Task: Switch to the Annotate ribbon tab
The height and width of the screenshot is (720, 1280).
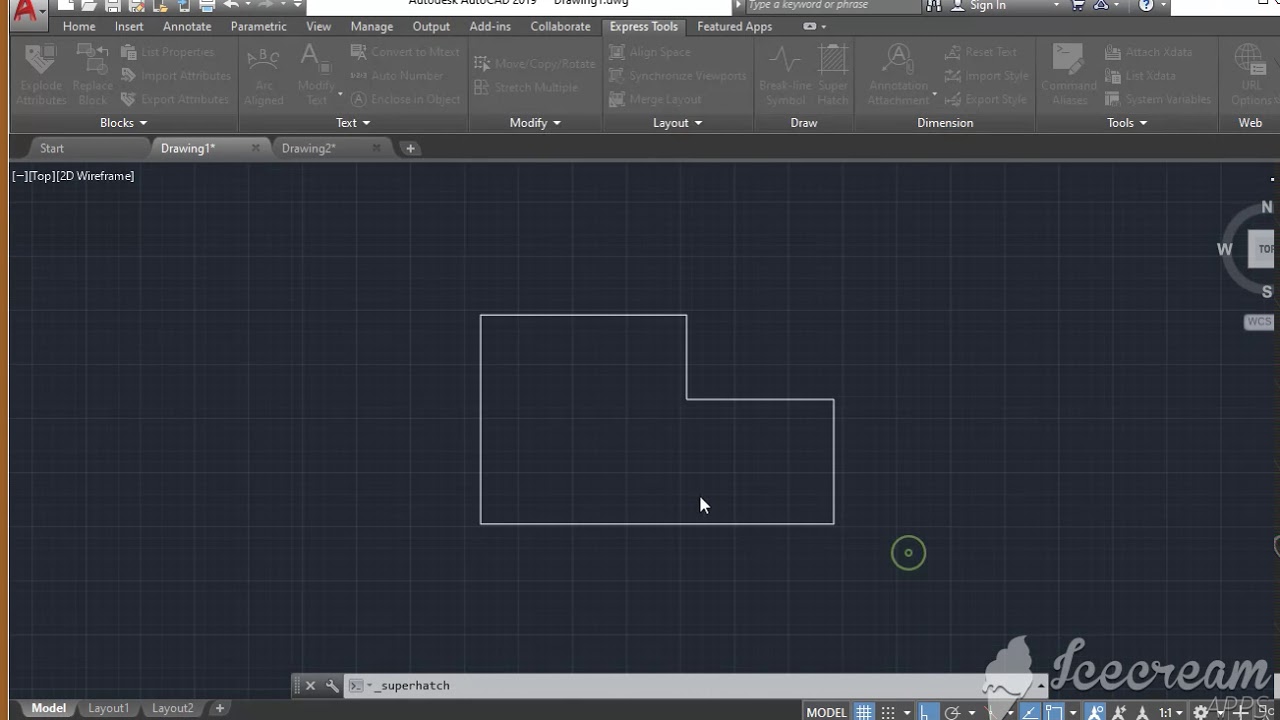Action: 187,27
